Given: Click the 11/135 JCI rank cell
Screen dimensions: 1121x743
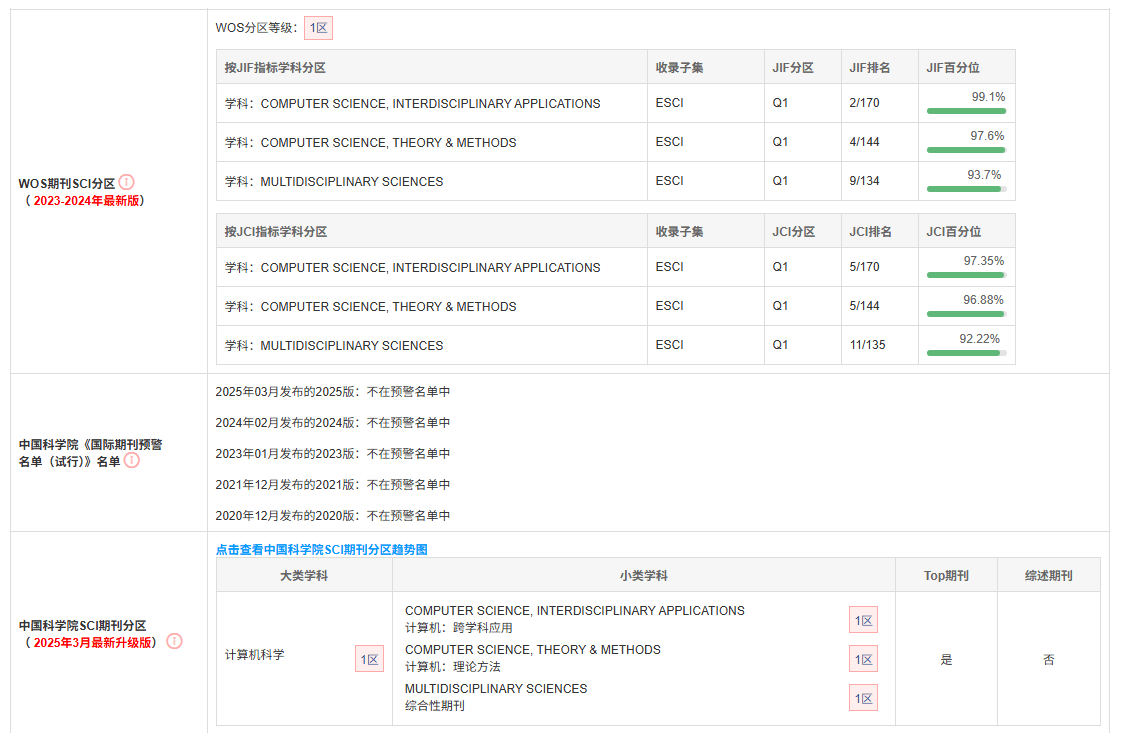Looking at the screenshot, I should pos(867,345).
